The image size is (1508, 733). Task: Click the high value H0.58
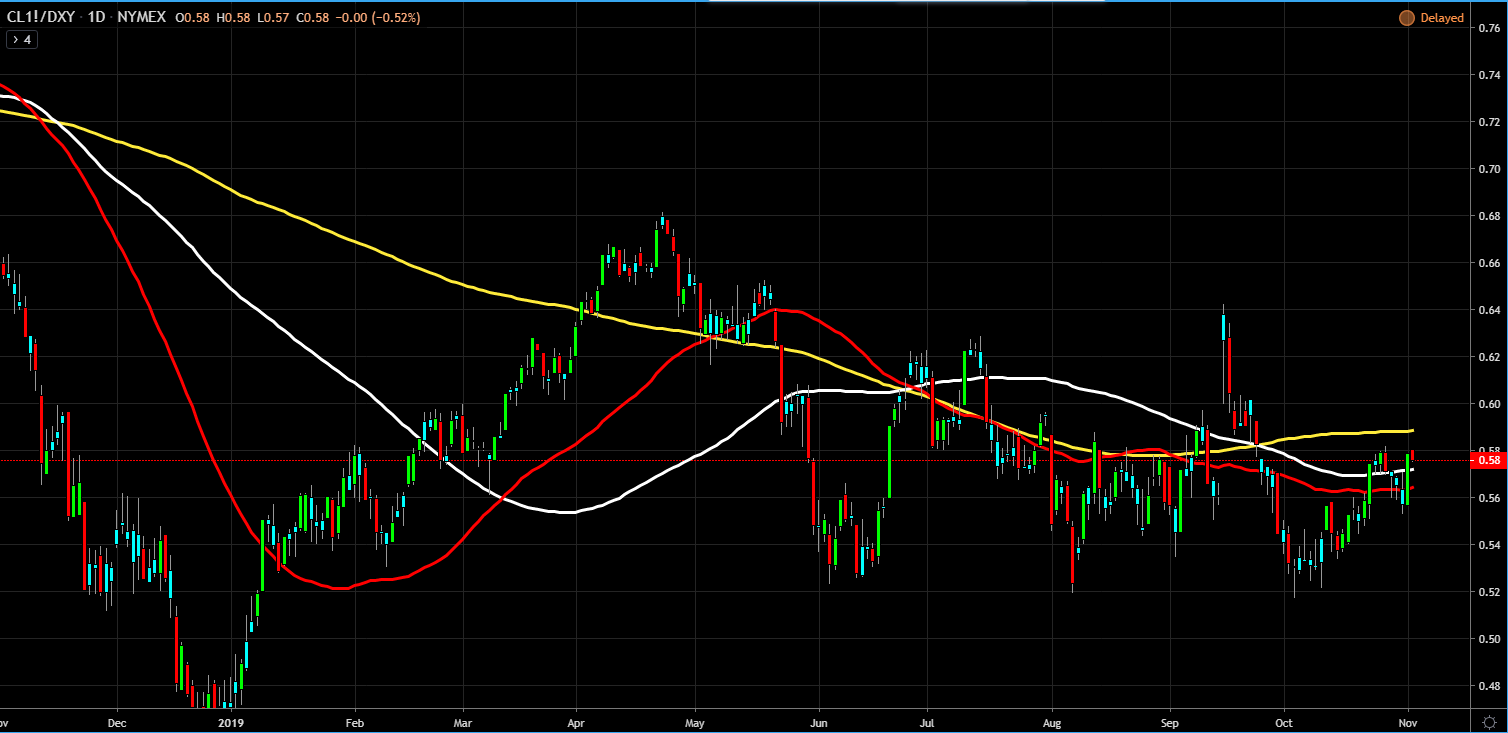pyautogui.click(x=234, y=18)
